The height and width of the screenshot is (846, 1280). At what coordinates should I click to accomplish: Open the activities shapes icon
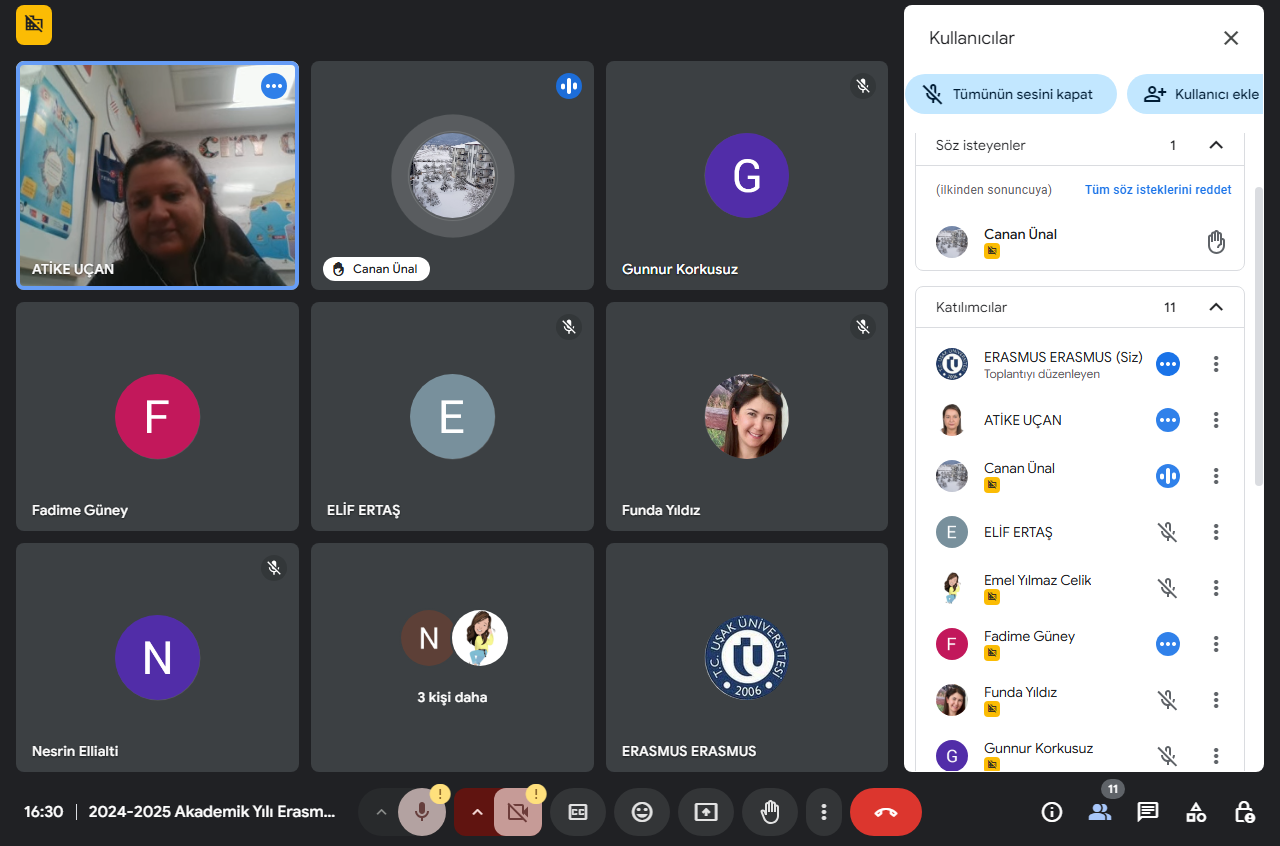coord(1196,812)
